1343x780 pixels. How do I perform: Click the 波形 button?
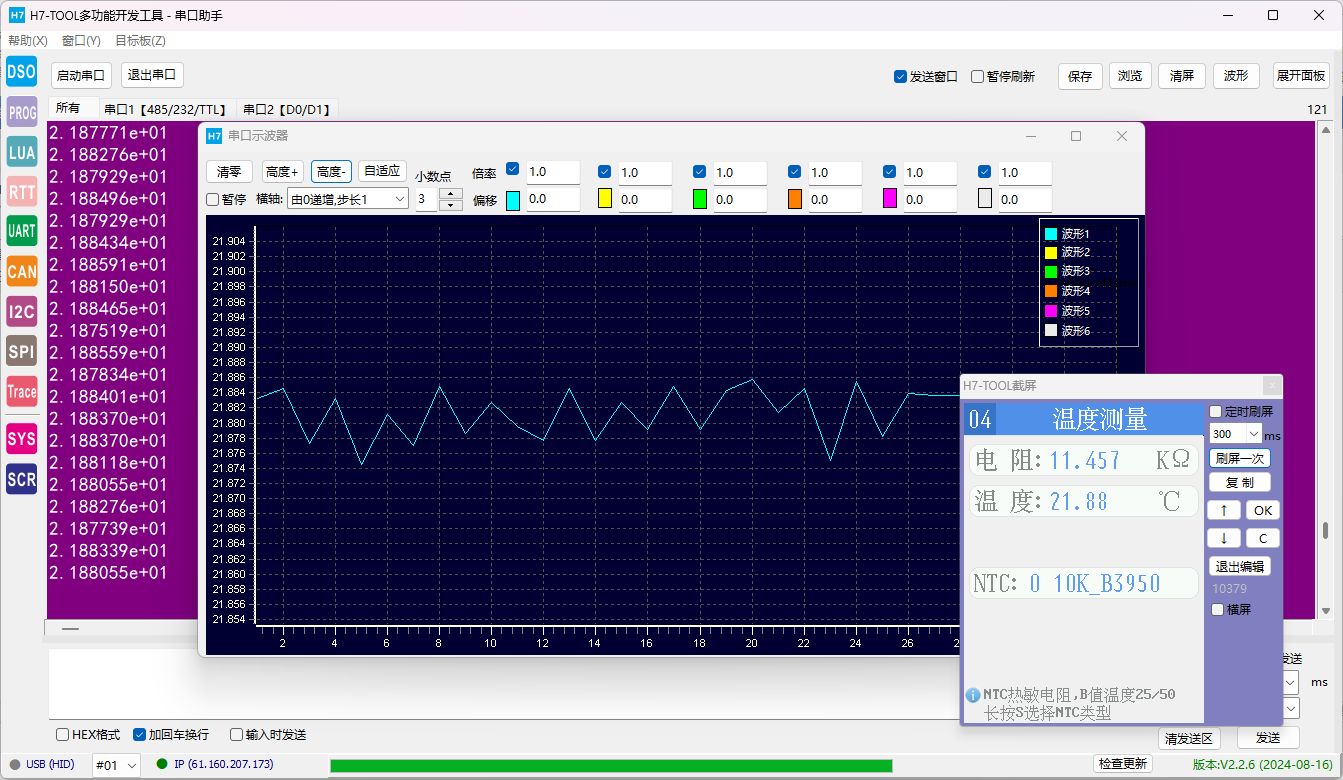[1236, 76]
